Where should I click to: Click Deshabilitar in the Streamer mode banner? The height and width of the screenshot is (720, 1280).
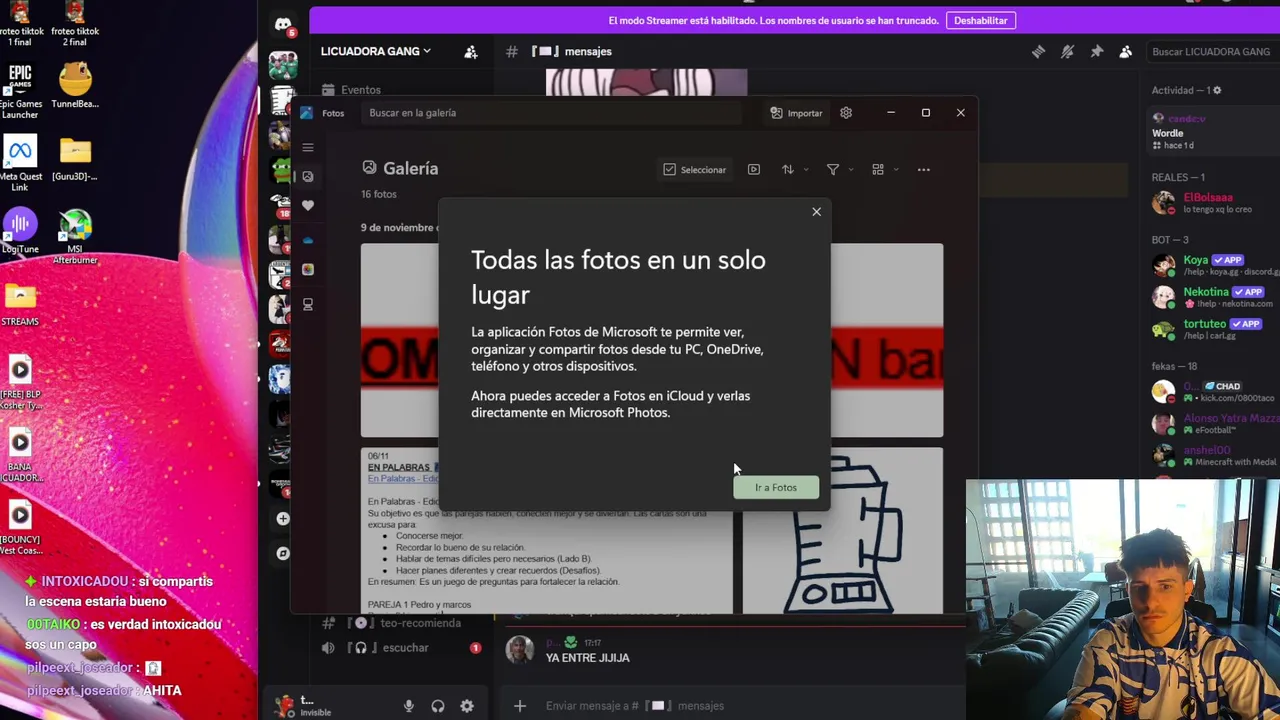pos(980,20)
